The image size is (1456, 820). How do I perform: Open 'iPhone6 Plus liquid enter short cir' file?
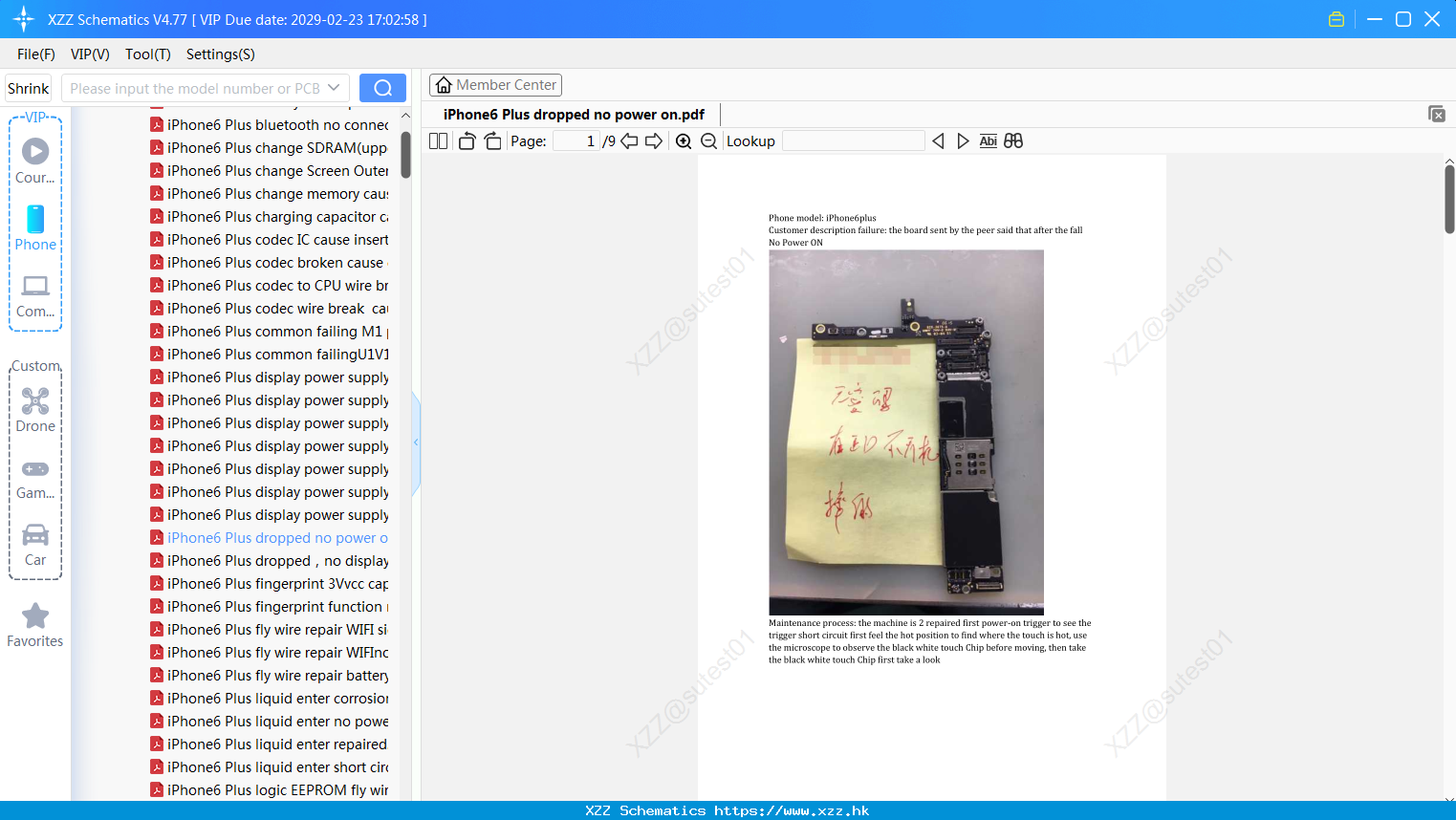tap(270, 767)
